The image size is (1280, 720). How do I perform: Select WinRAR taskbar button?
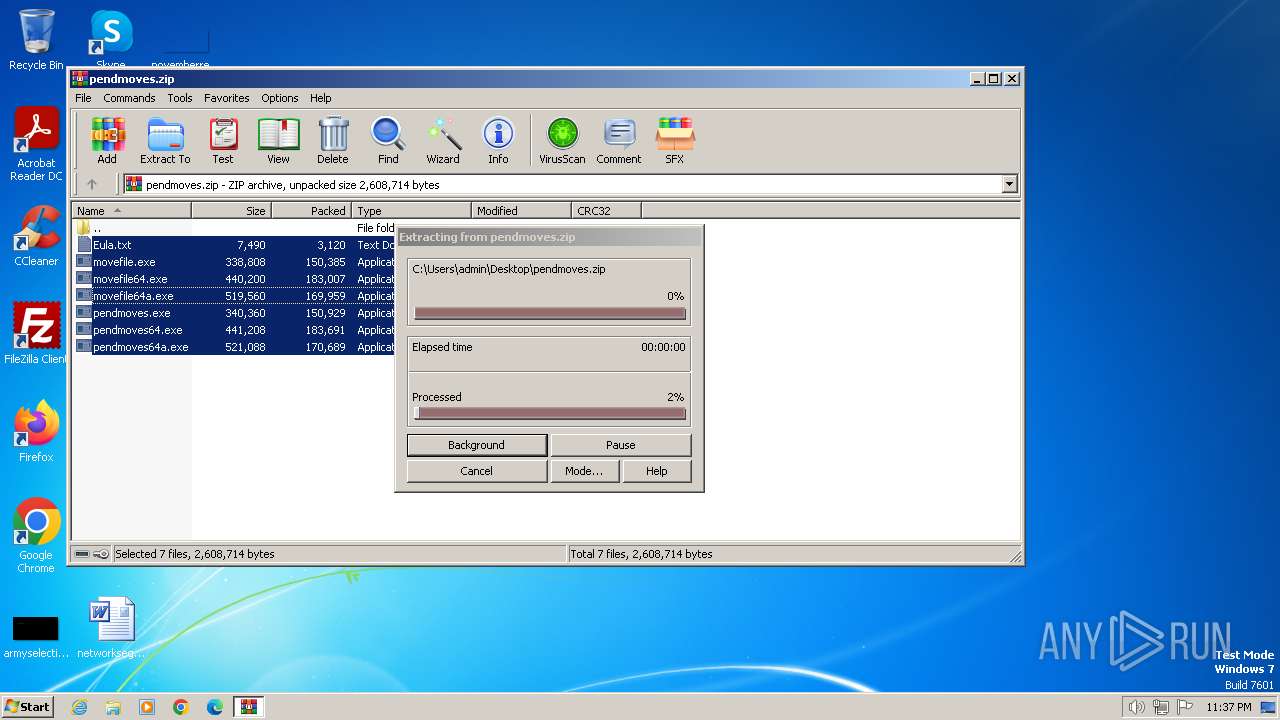(249, 707)
